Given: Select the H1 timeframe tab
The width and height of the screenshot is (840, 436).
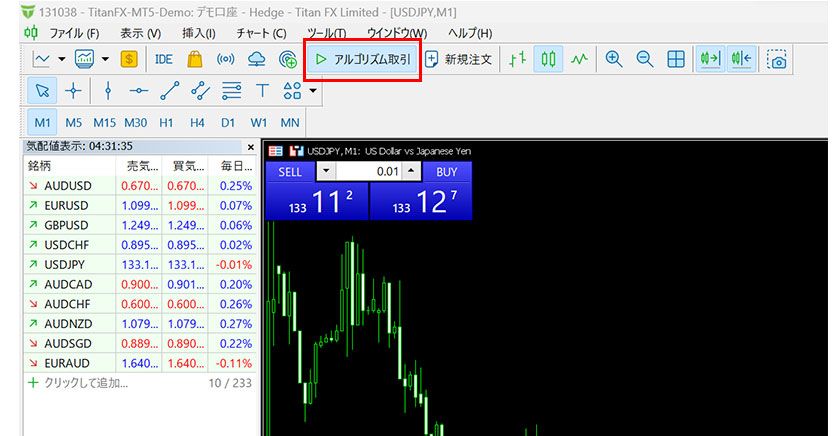Looking at the screenshot, I should coord(166,122).
